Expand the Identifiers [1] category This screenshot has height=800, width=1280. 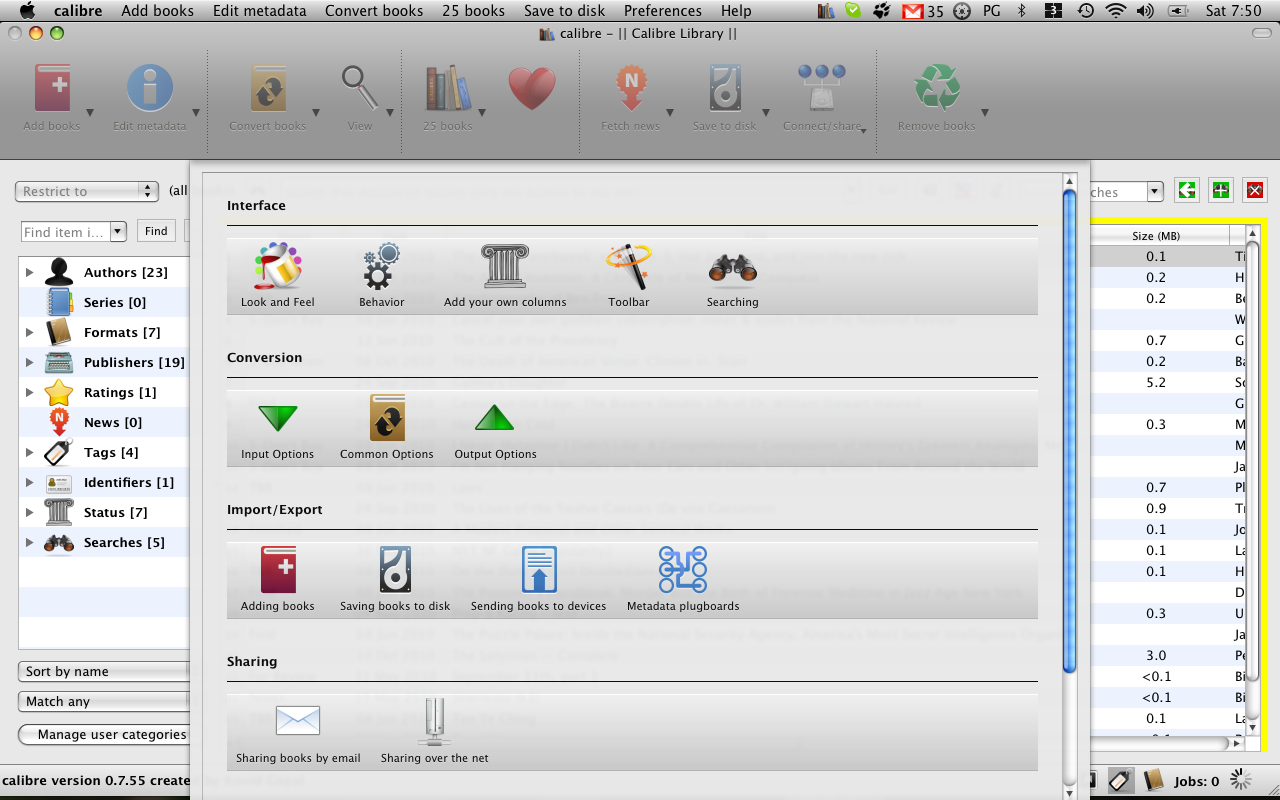[30, 482]
